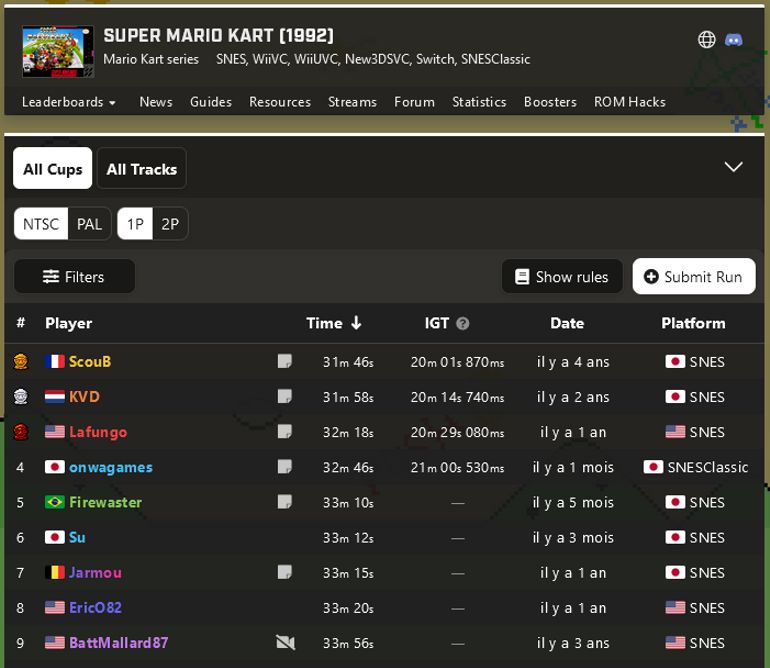The width and height of the screenshot is (770, 668).
Task: Open onwagames' run comment note icon
Action: [x=284, y=467]
